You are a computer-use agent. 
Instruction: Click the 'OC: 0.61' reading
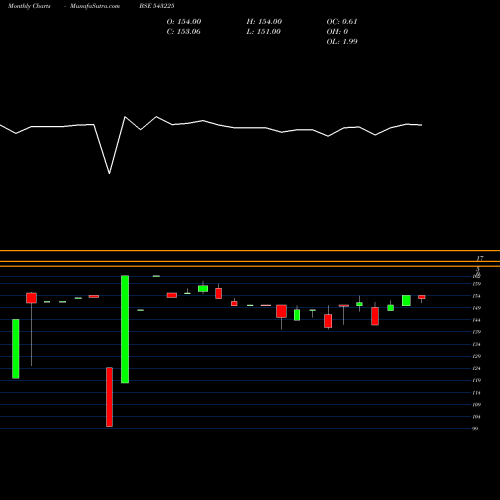tap(342, 22)
